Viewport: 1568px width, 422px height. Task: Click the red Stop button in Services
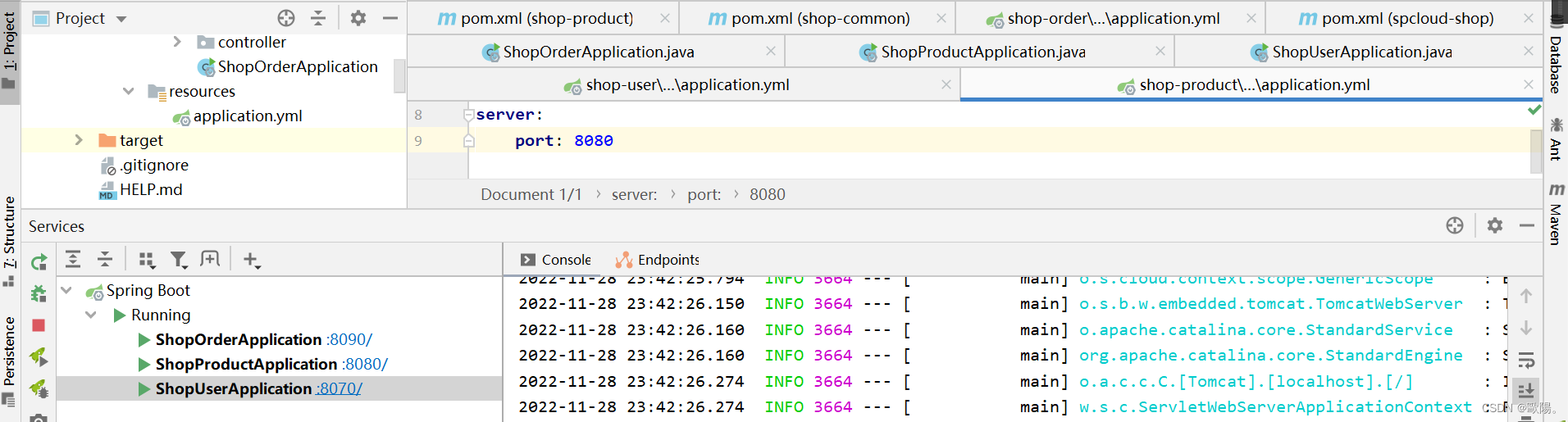[39, 325]
